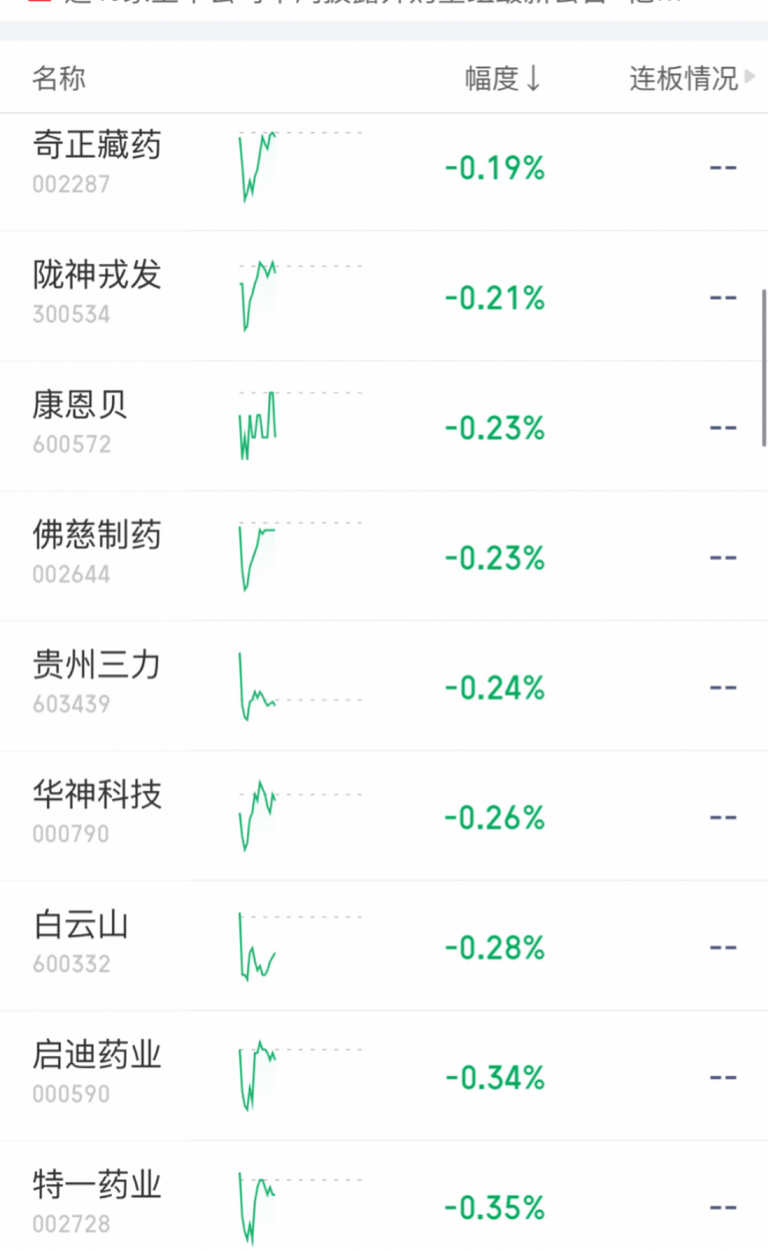Open 康恩贝 mini trend chart

300,425
